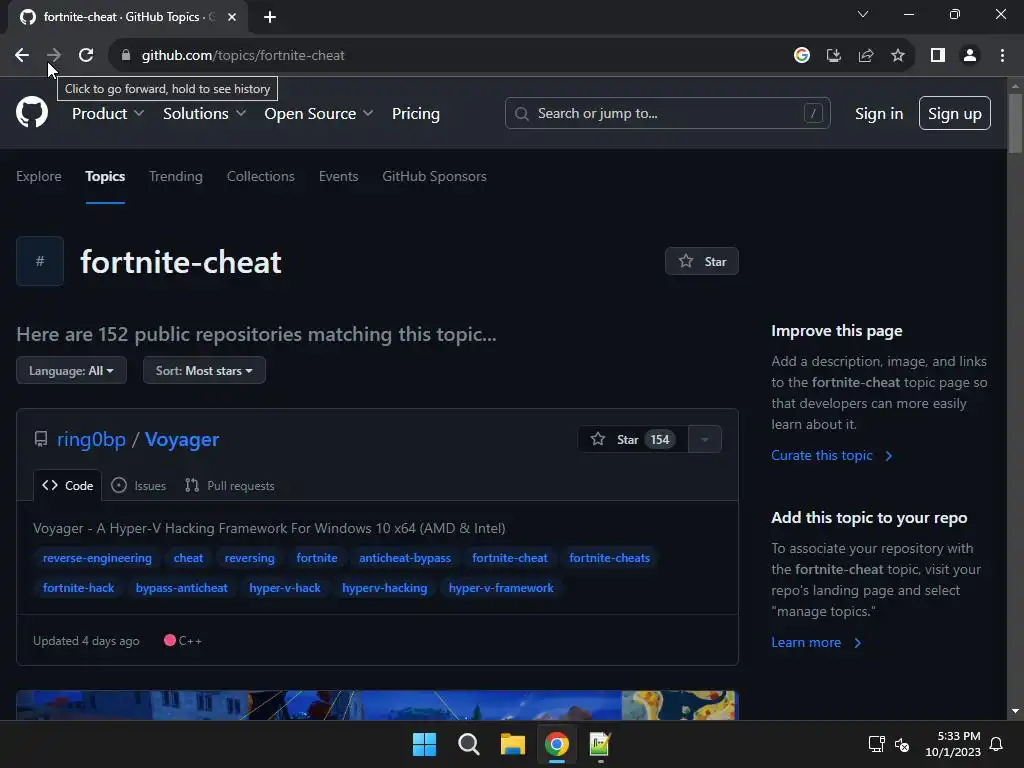The height and width of the screenshot is (768, 1024).
Task: Star the fortnite-cheat topic
Action: click(702, 261)
